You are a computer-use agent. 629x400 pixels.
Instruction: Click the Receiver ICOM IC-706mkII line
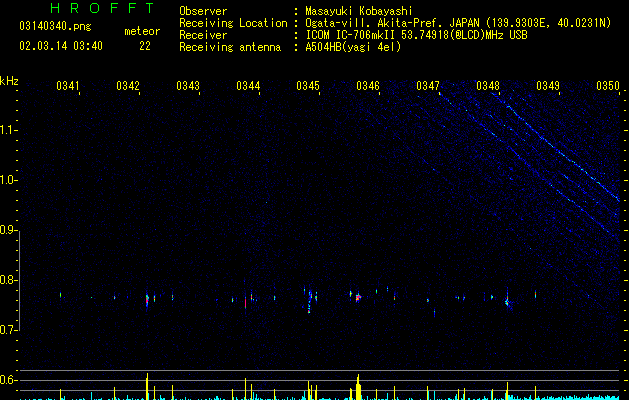(x=416, y=35)
